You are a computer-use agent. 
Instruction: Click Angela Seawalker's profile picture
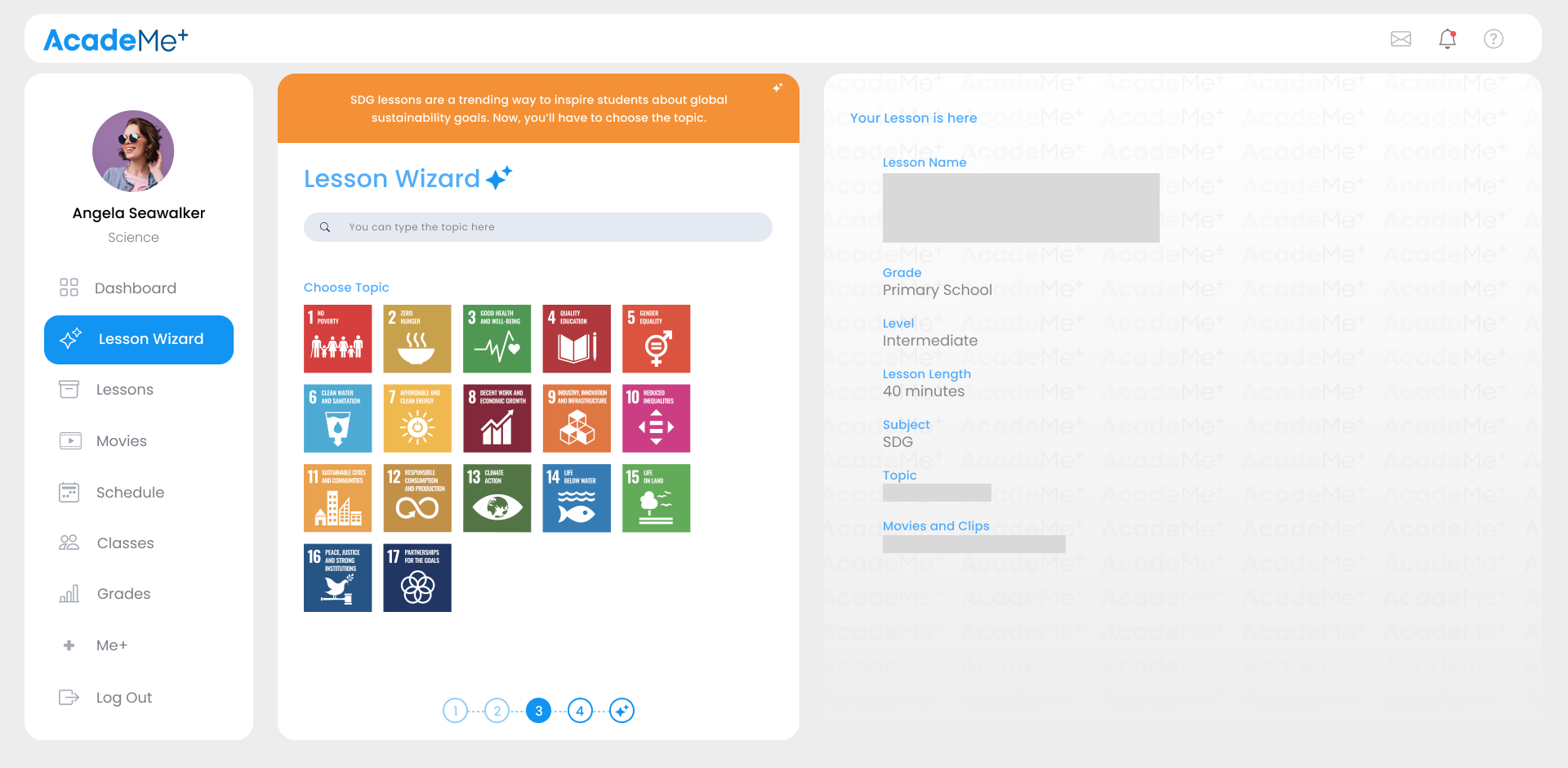tap(133, 151)
